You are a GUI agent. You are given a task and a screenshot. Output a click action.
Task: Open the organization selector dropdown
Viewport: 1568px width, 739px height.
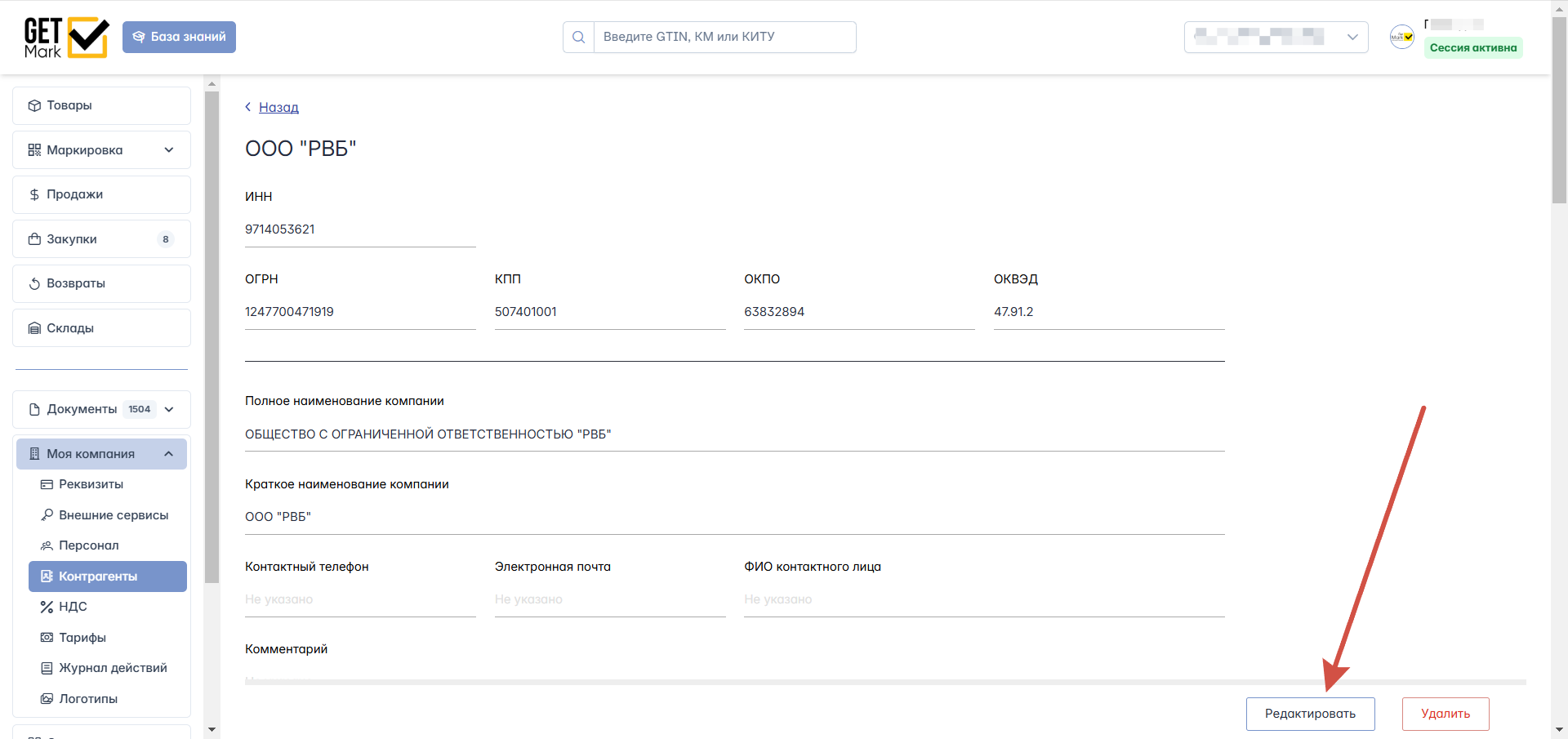1276,37
